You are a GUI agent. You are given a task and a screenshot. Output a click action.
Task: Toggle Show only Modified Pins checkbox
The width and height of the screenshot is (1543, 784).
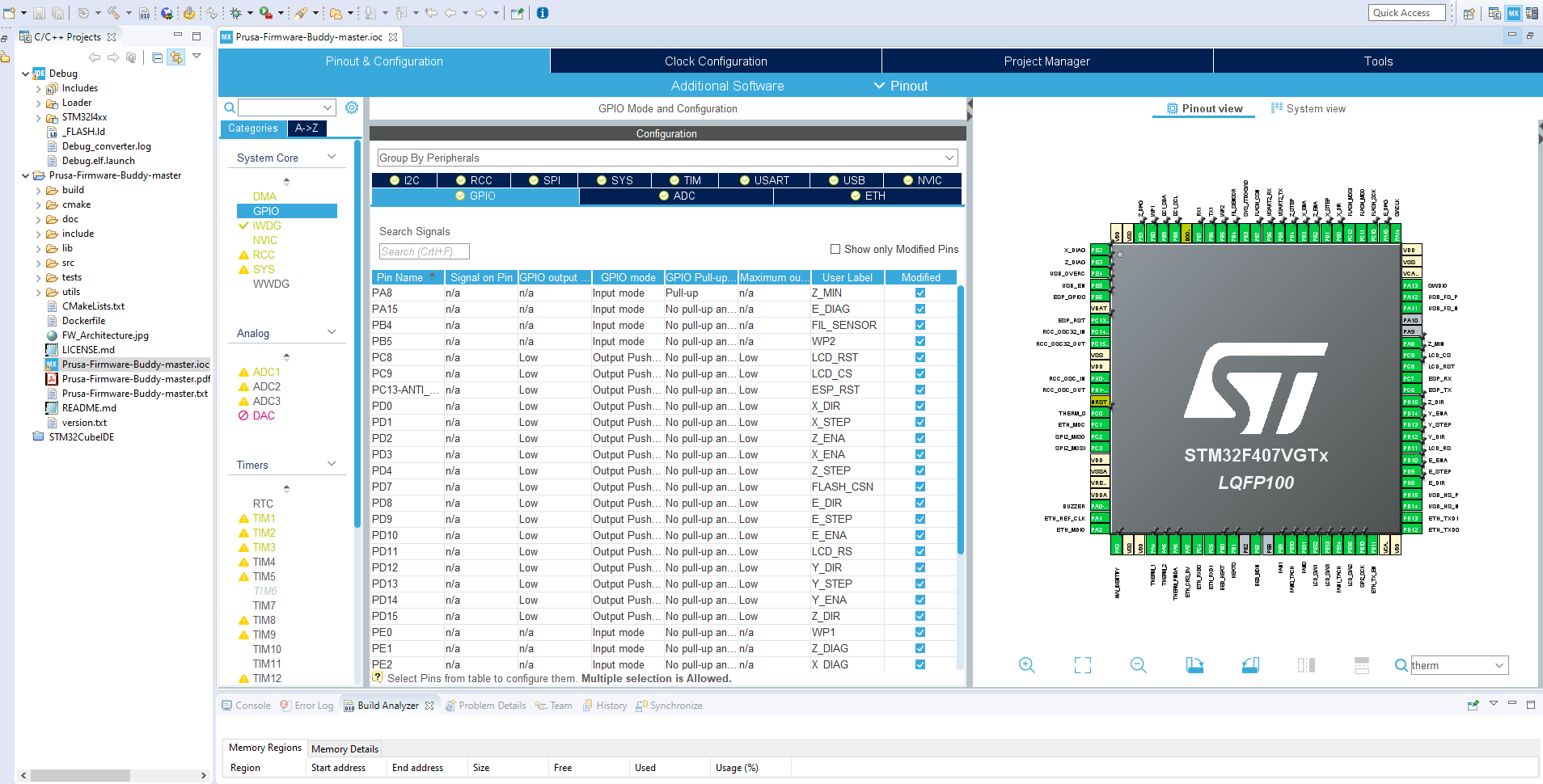tap(835, 249)
